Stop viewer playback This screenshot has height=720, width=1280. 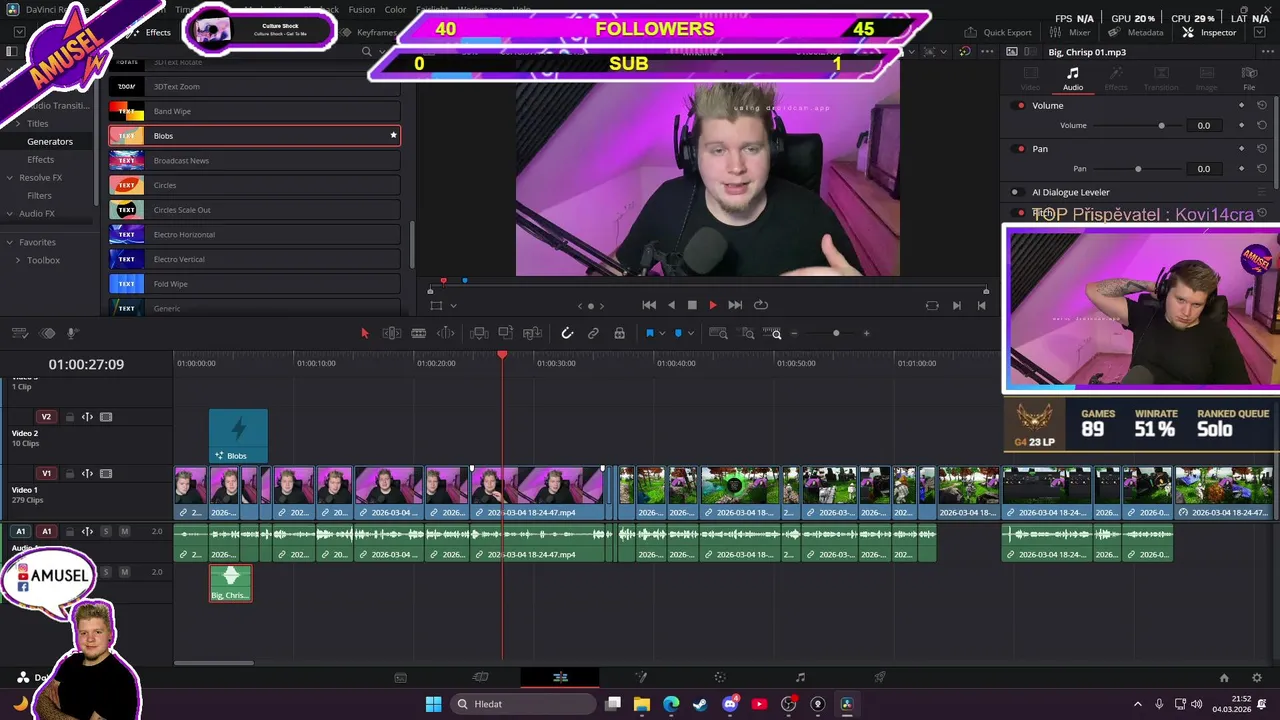click(692, 305)
